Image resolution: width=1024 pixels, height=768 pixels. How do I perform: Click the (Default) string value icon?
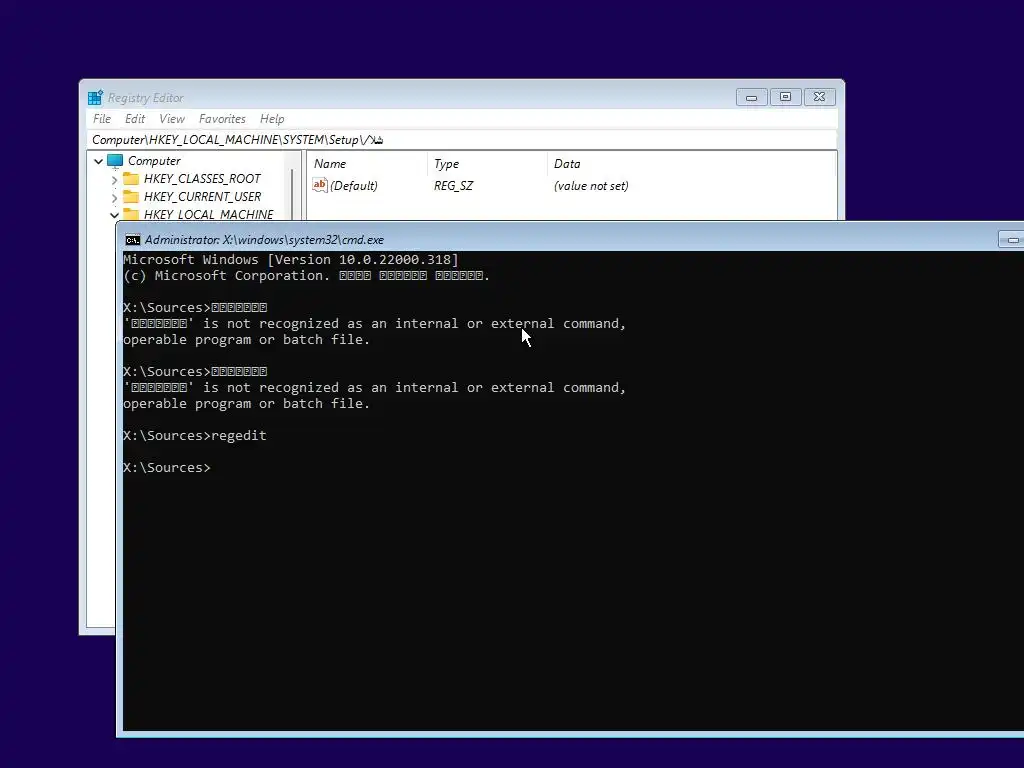pyautogui.click(x=319, y=185)
